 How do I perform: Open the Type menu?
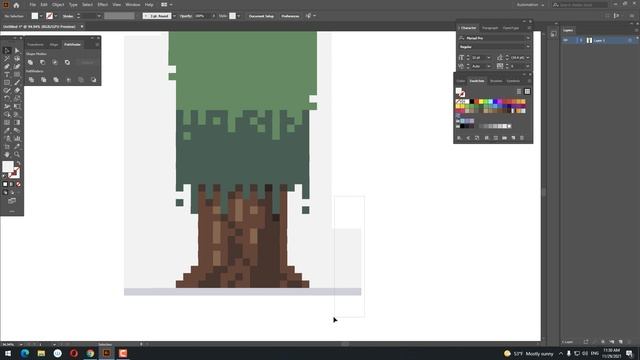point(73,4)
